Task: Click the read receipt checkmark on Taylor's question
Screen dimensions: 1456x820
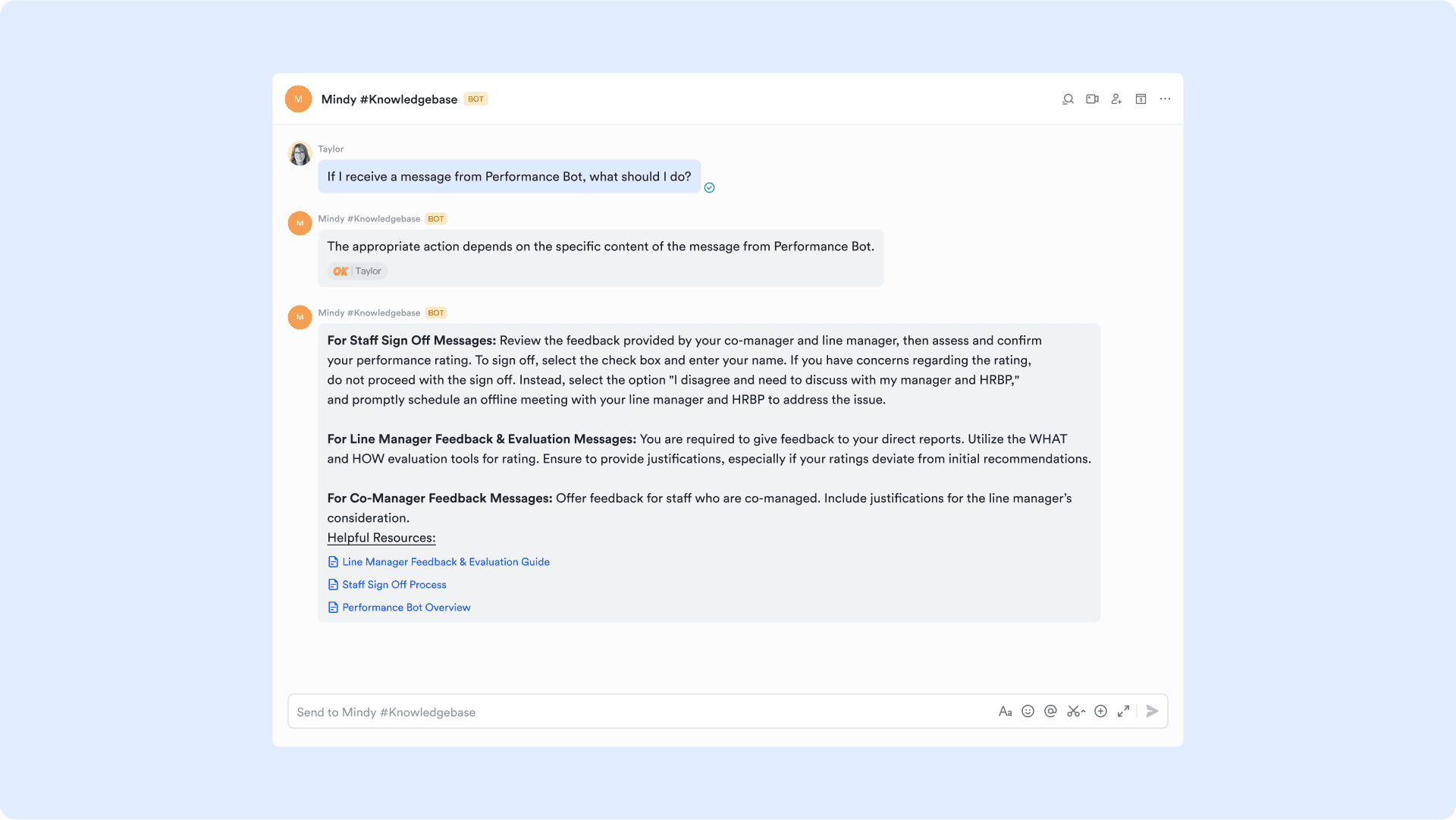Action: (x=710, y=187)
